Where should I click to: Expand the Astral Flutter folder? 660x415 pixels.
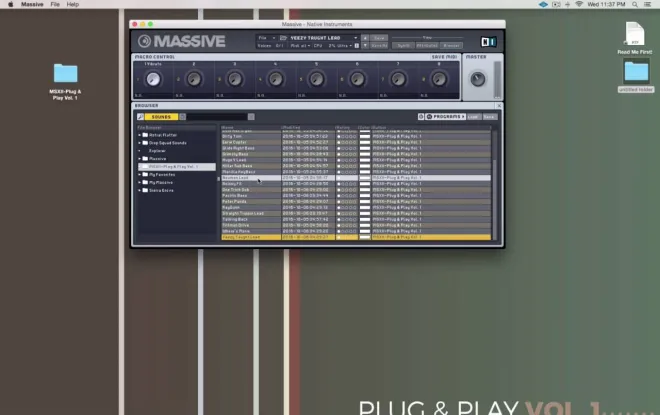(x=140, y=135)
